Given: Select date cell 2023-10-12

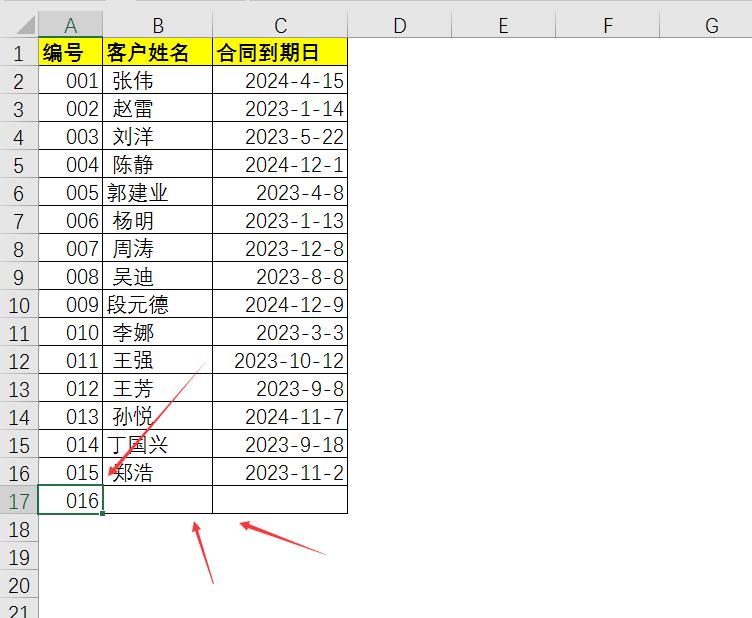Looking at the screenshot, I should (x=280, y=360).
